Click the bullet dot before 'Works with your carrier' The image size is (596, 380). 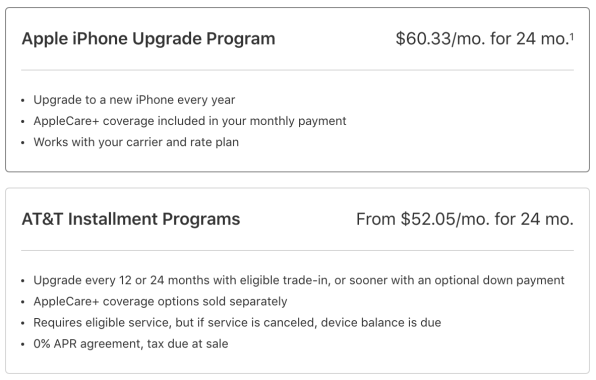[x=23, y=143]
